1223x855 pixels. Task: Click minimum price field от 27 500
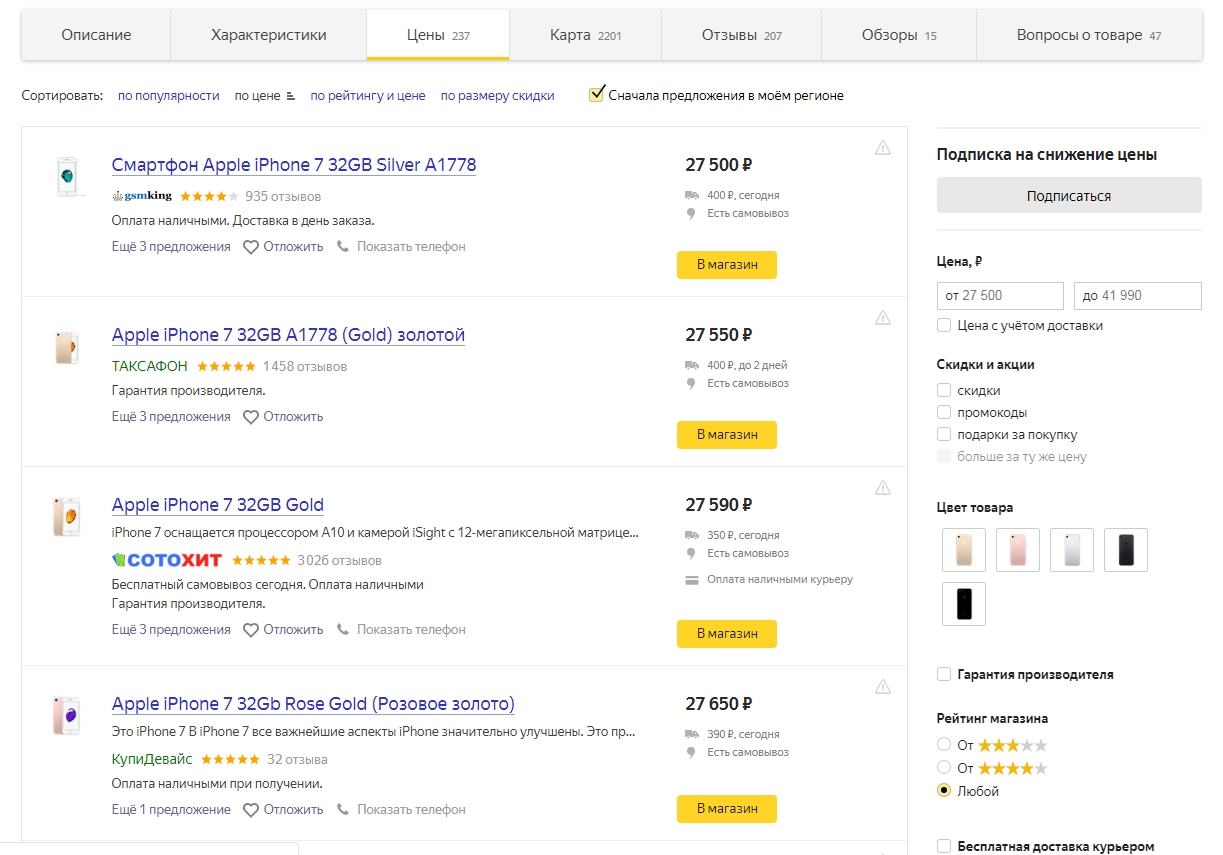pyautogui.click(x=1001, y=296)
